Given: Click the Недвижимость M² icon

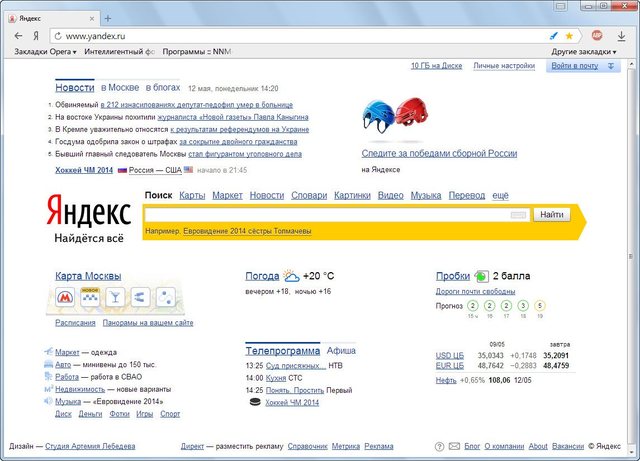Looking at the screenshot, I should tap(48, 389).
